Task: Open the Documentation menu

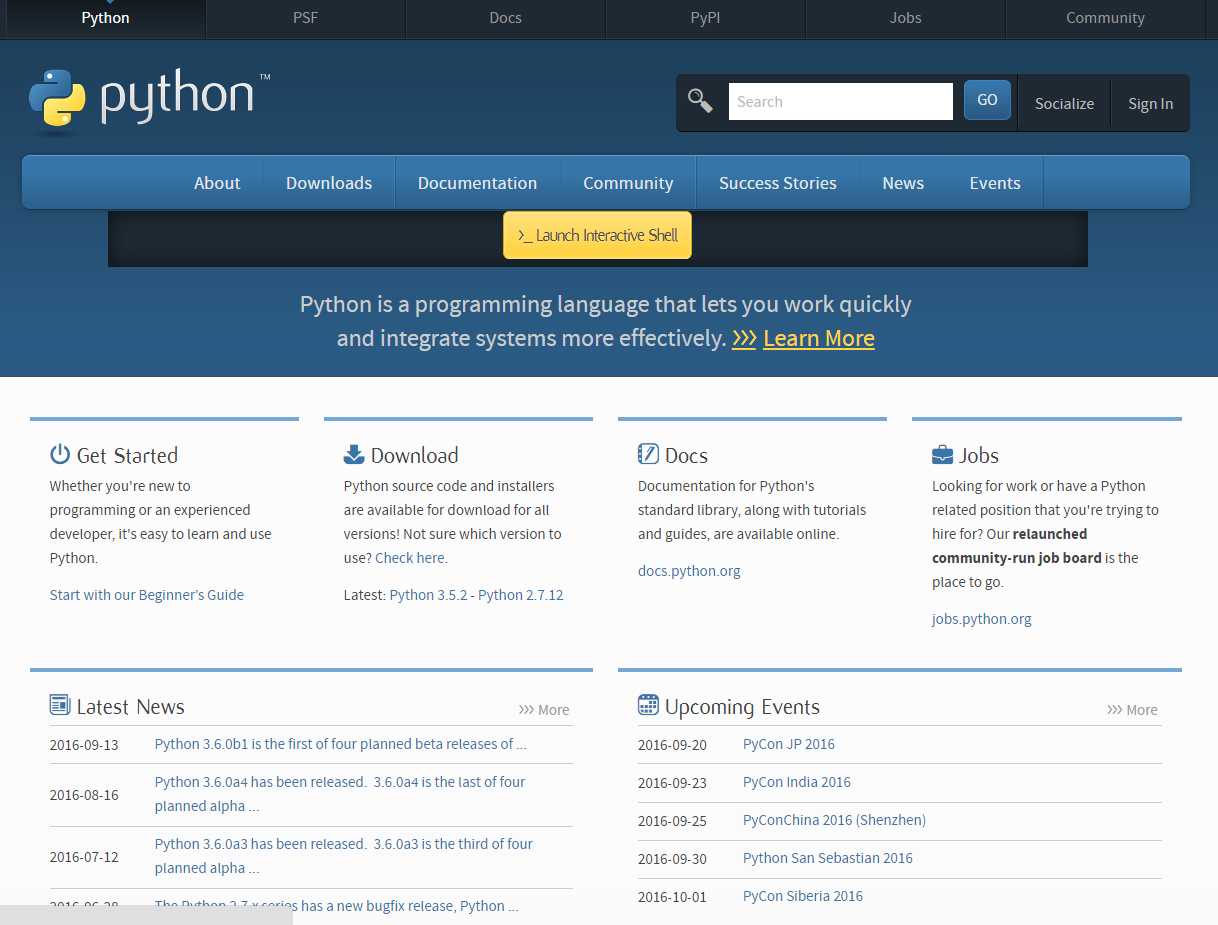Action: 477,183
